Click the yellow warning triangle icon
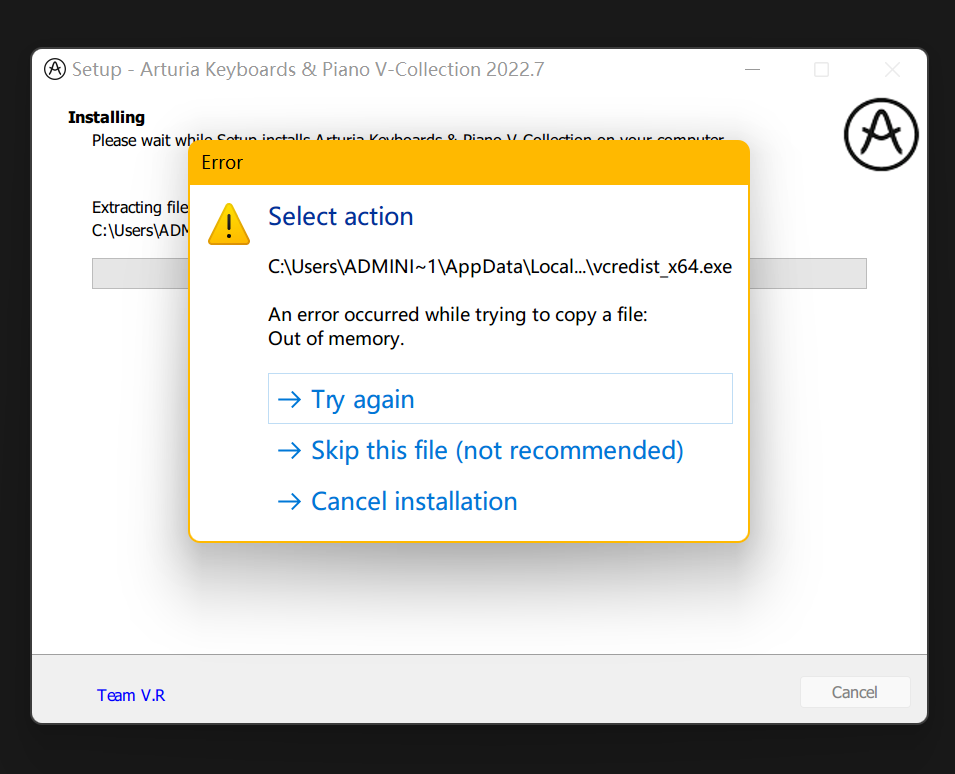 (229, 224)
